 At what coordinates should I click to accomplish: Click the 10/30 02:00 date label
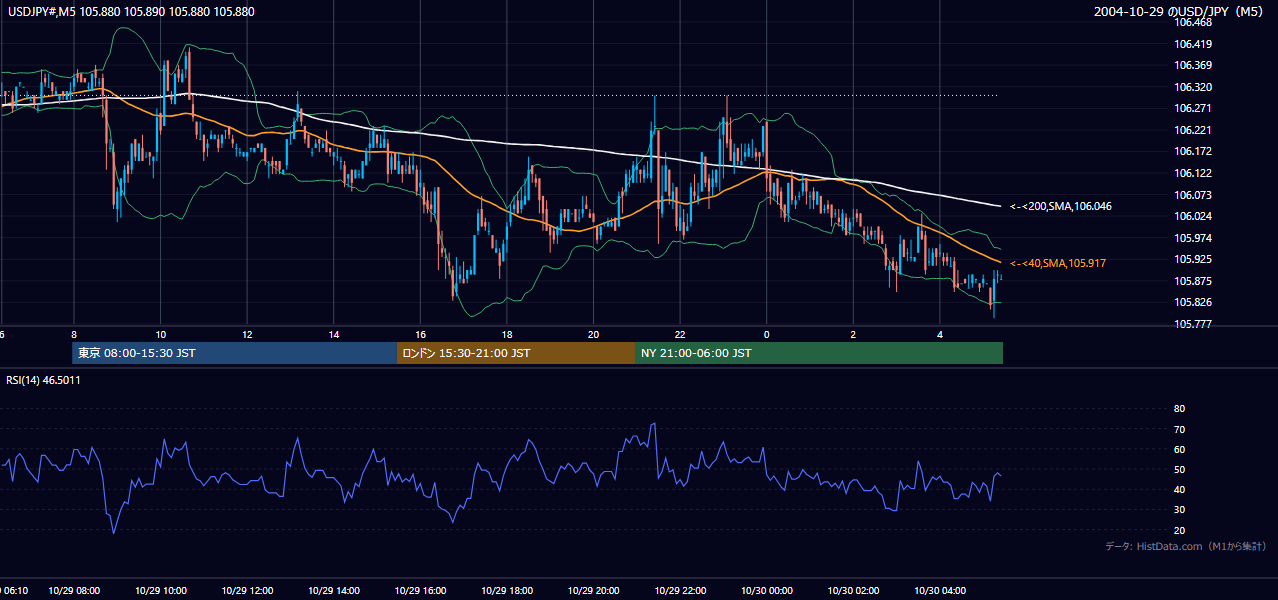tap(852, 590)
